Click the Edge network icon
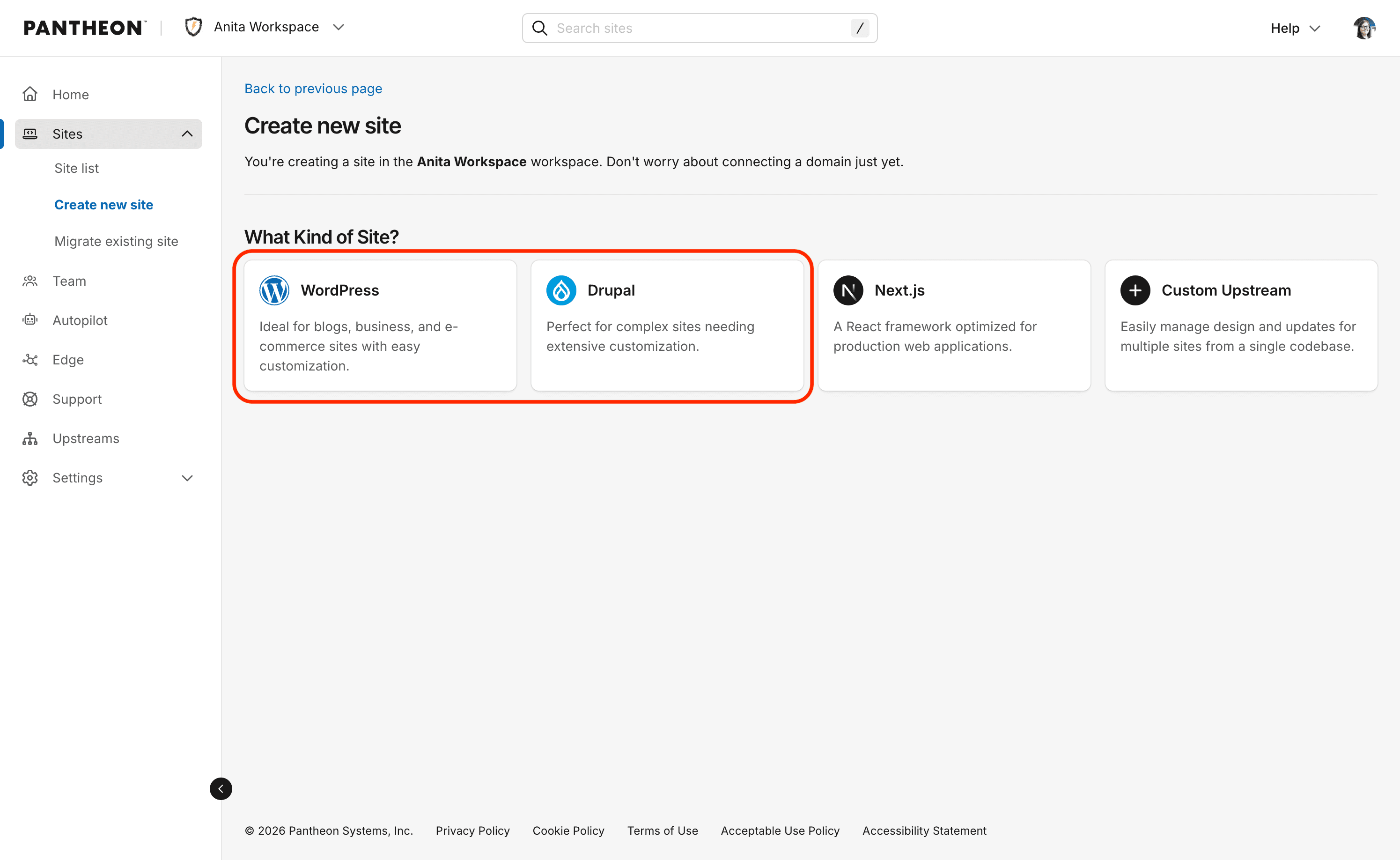 (30, 359)
